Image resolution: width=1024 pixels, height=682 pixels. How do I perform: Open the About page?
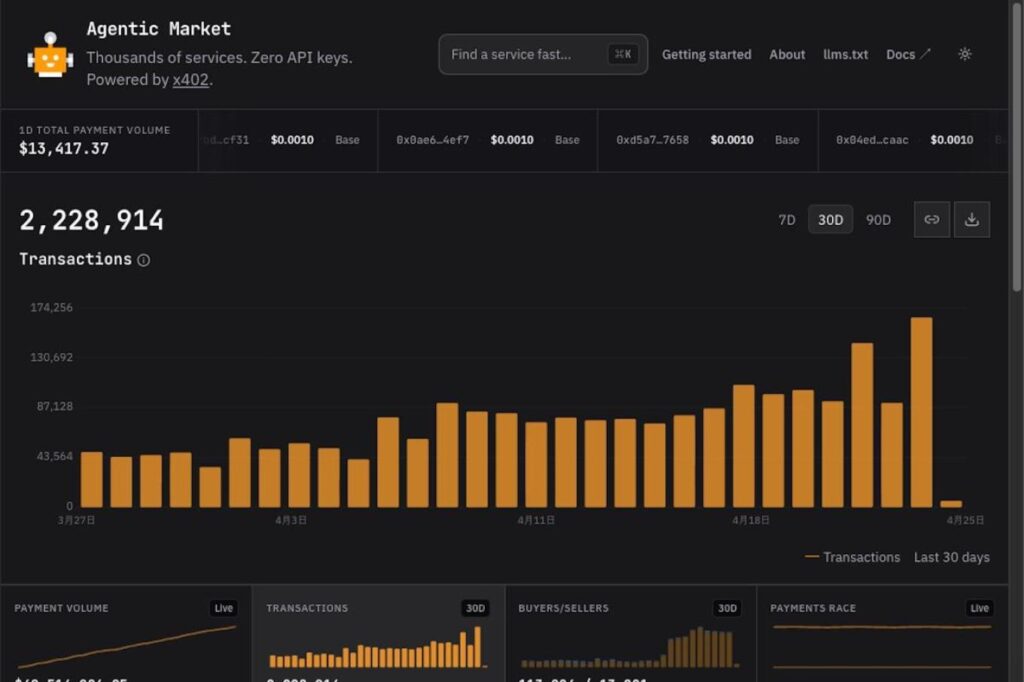pos(787,55)
